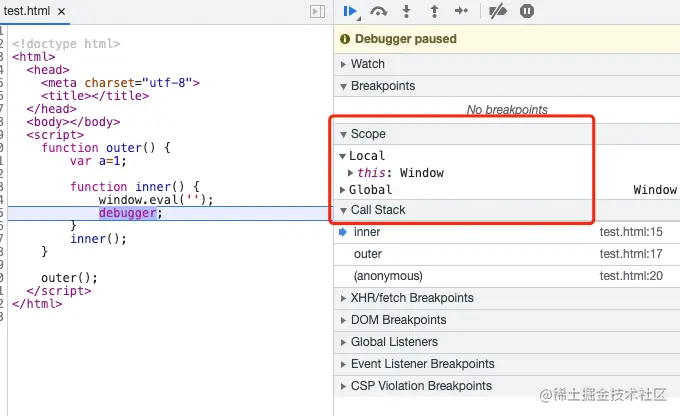Image resolution: width=680 pixels, height=416 pixels.
Task: Click the 'function inner()' declaration line
Action: [x=135, y=187]
